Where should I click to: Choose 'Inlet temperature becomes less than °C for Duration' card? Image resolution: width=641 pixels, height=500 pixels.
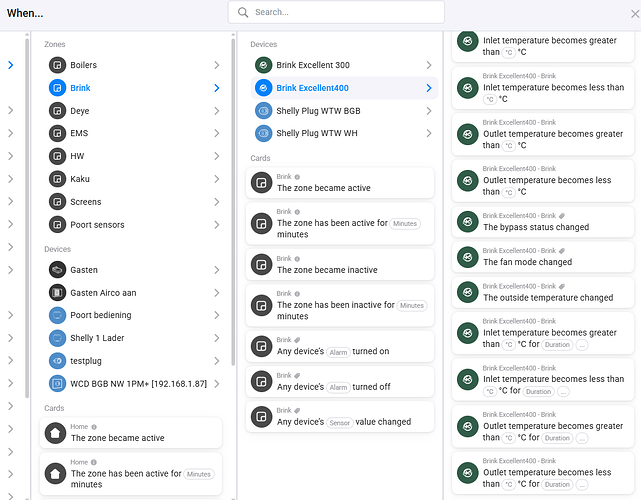tap(543, 380)
